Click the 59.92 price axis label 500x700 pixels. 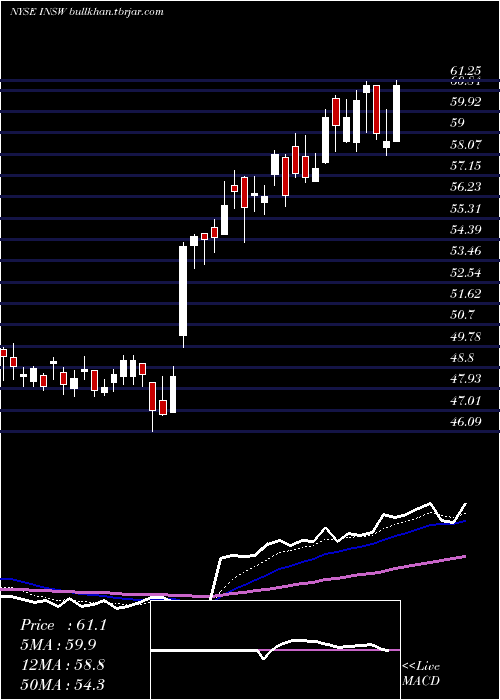[466, 102]
